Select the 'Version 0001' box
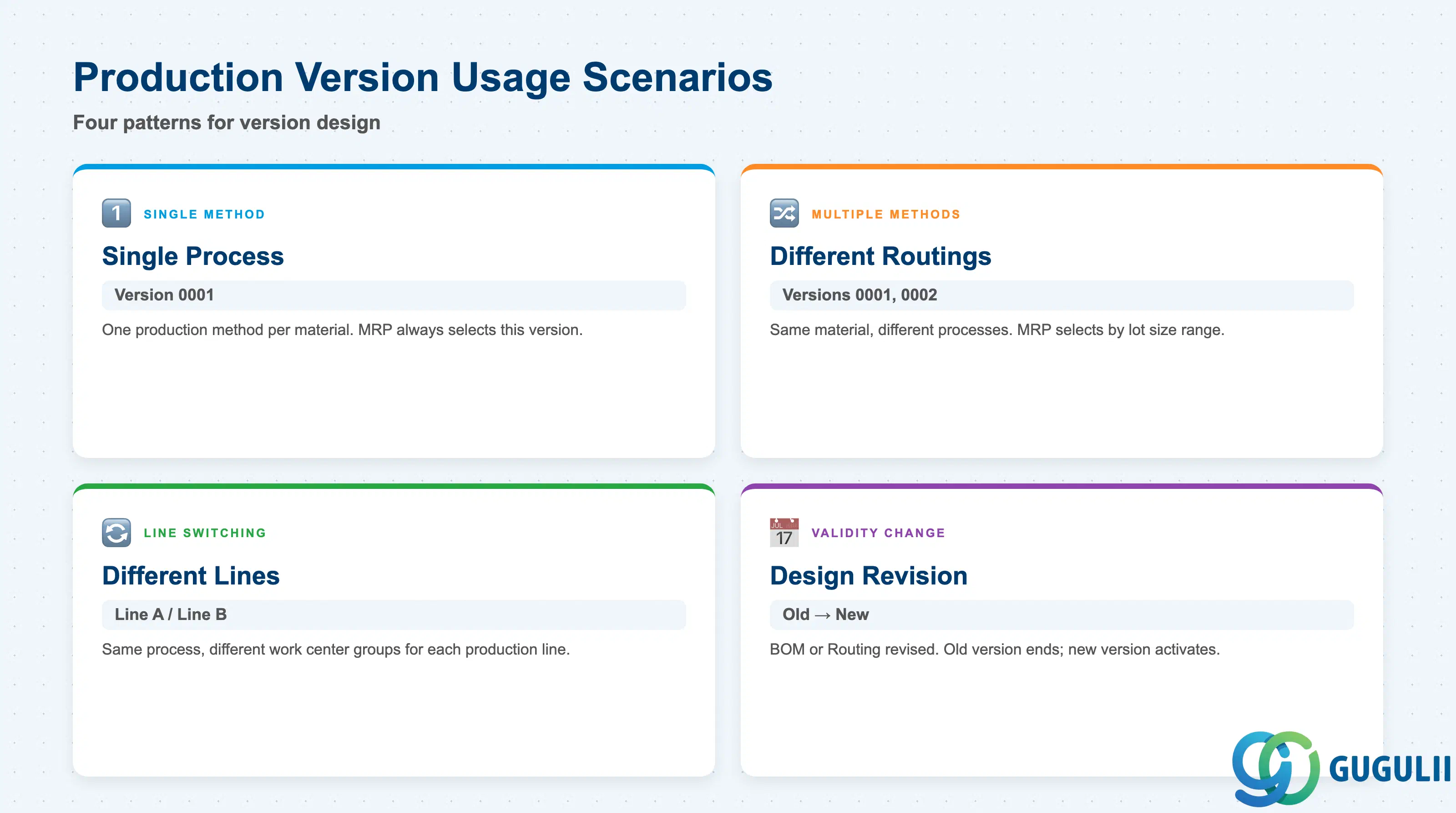1456x813 pixels. pos(394,295)
